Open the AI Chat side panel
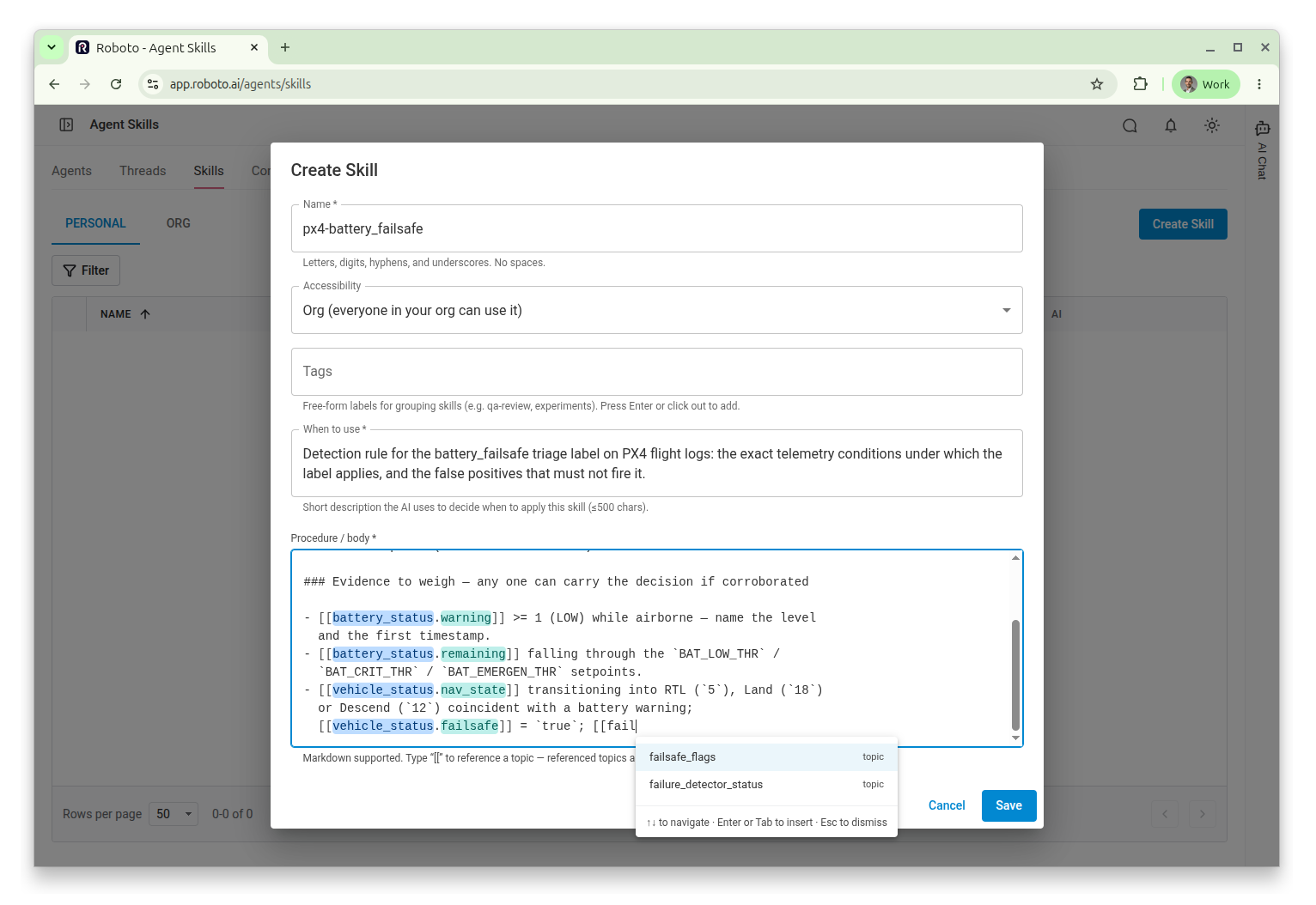1316x905 pixels. [1262, 149]
